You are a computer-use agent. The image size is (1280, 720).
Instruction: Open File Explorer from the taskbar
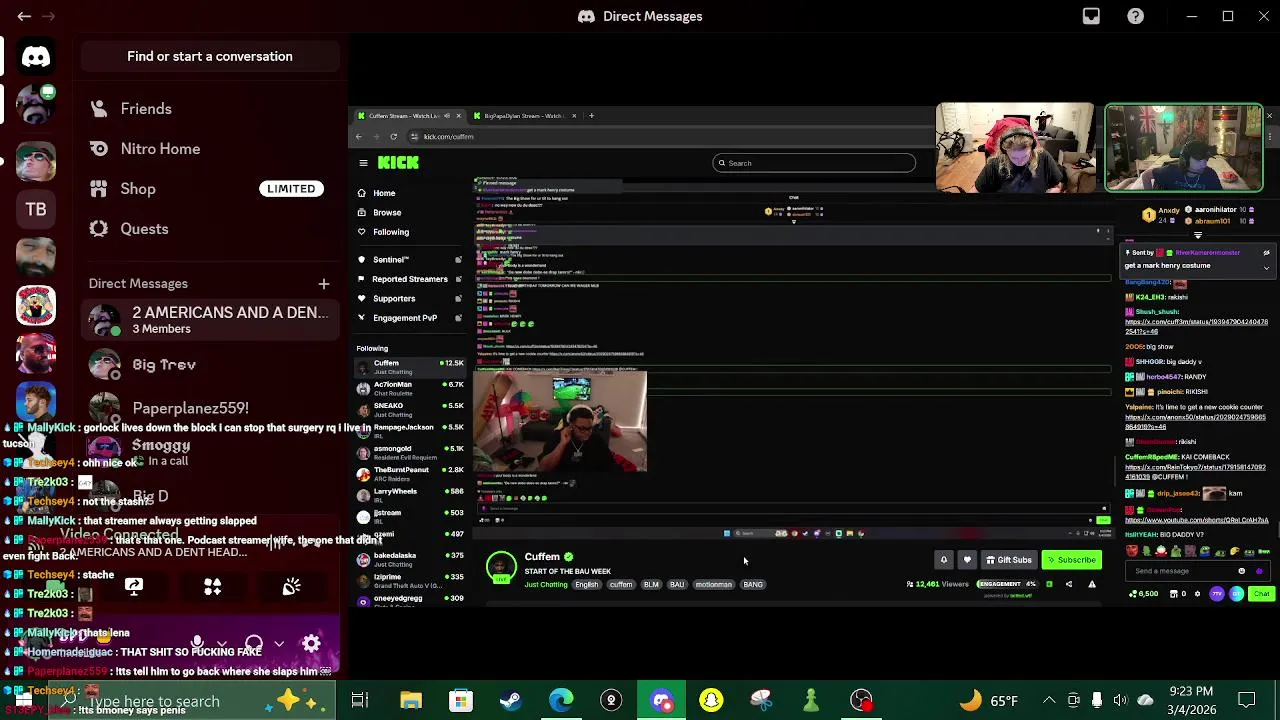tap(411, 700)
